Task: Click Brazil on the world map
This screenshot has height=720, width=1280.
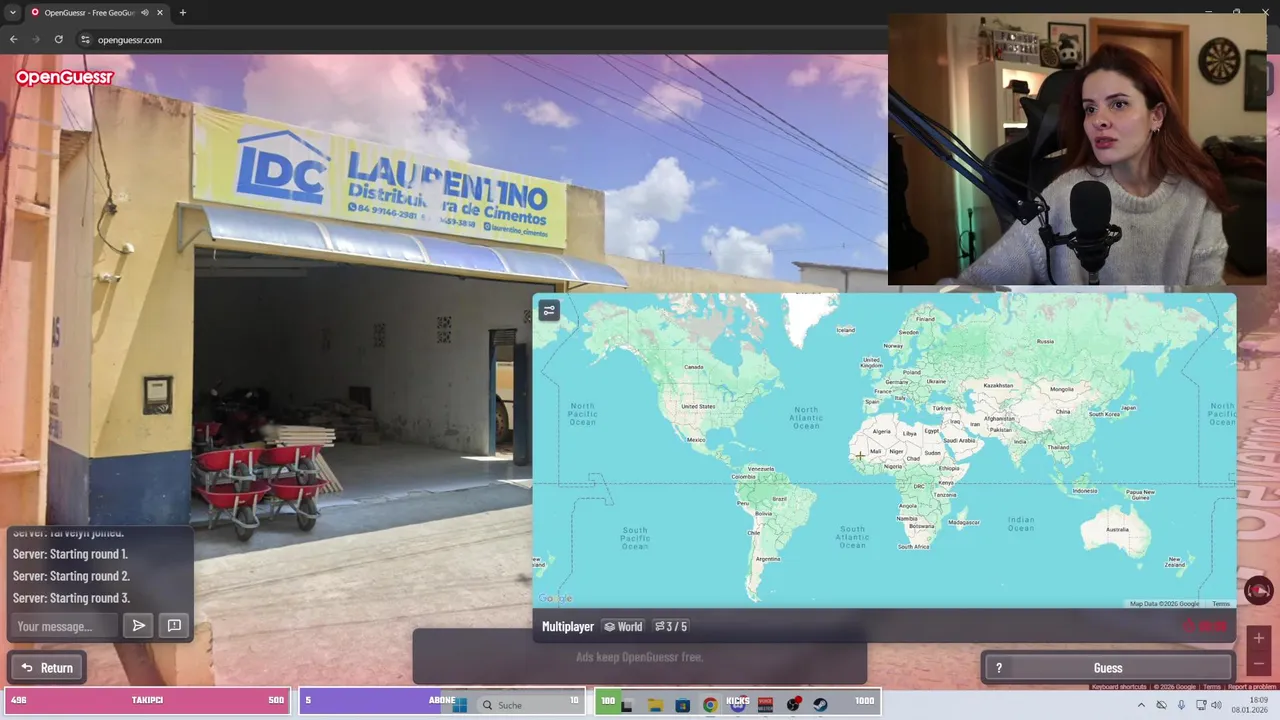Action: pos(779,498)
